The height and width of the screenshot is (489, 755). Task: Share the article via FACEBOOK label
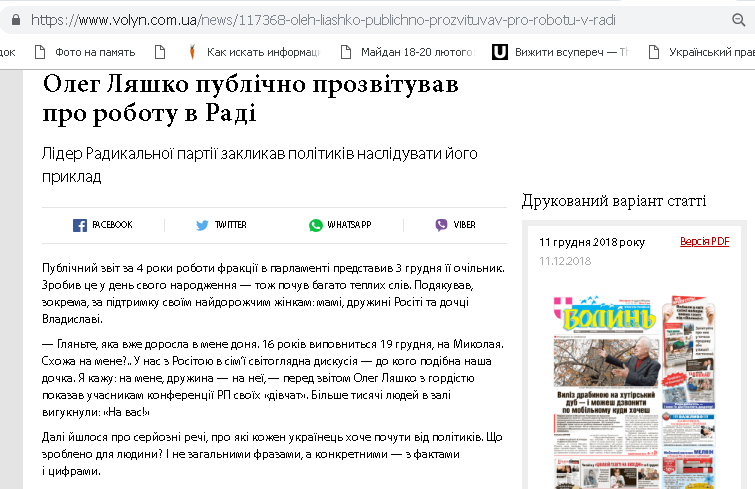point(112,225)
